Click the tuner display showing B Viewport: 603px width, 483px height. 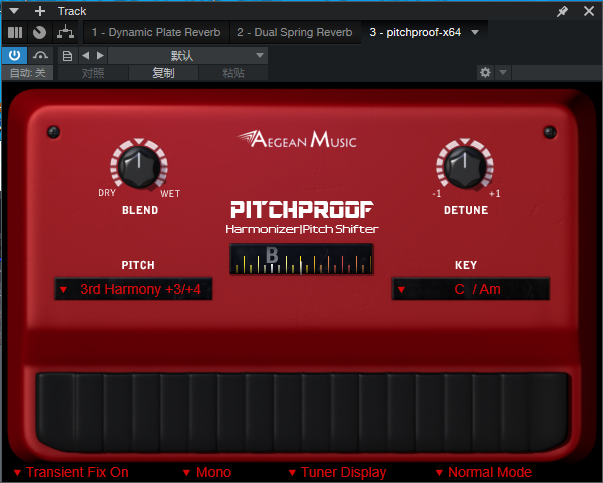pos(301,259)
